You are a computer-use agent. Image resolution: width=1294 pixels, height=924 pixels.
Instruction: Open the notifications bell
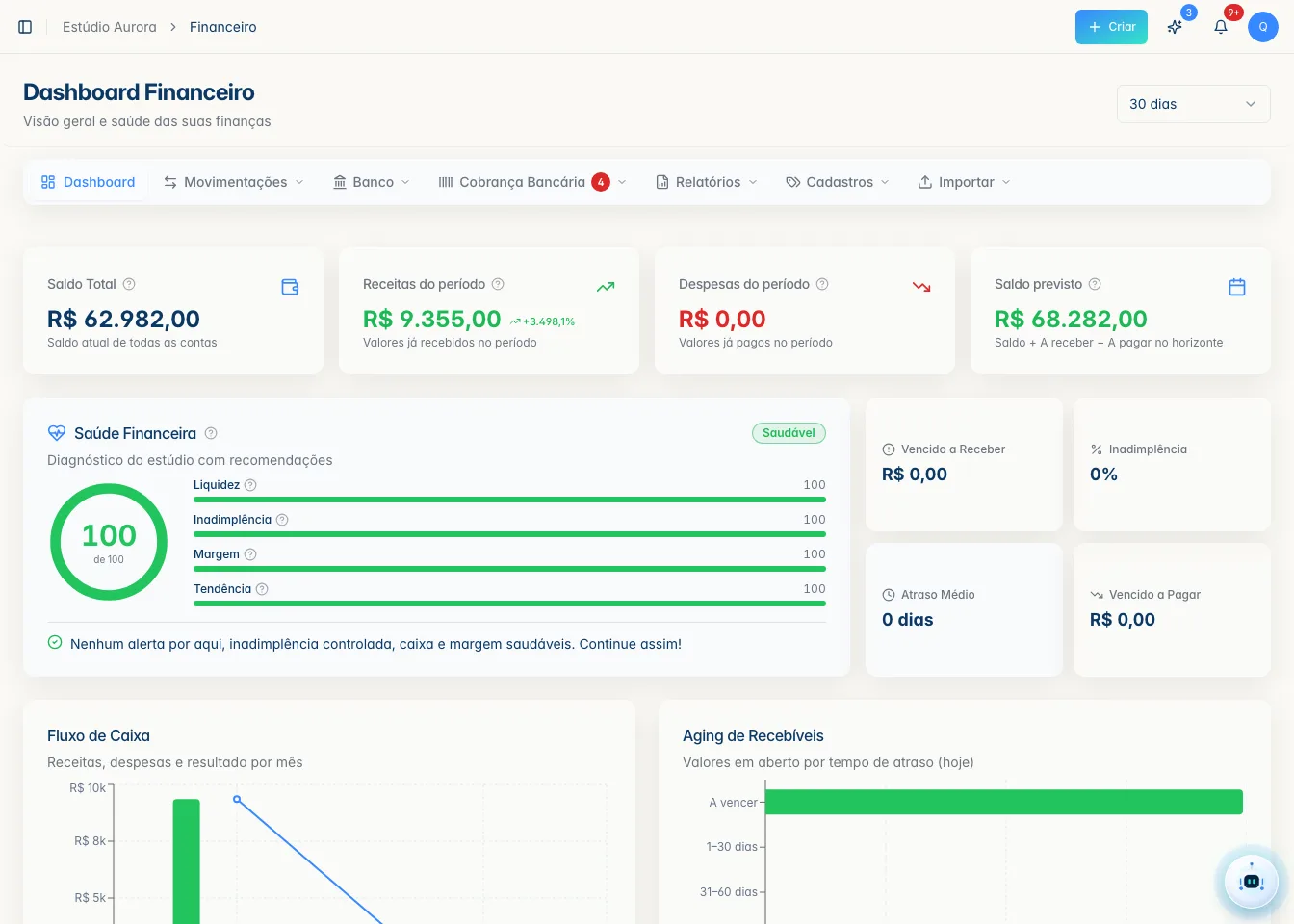pyautogui.click(x=1221, y=27)
